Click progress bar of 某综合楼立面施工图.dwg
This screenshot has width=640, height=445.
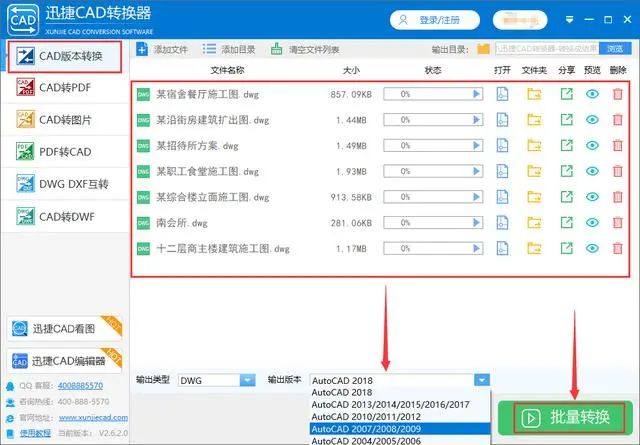point(433,197)
